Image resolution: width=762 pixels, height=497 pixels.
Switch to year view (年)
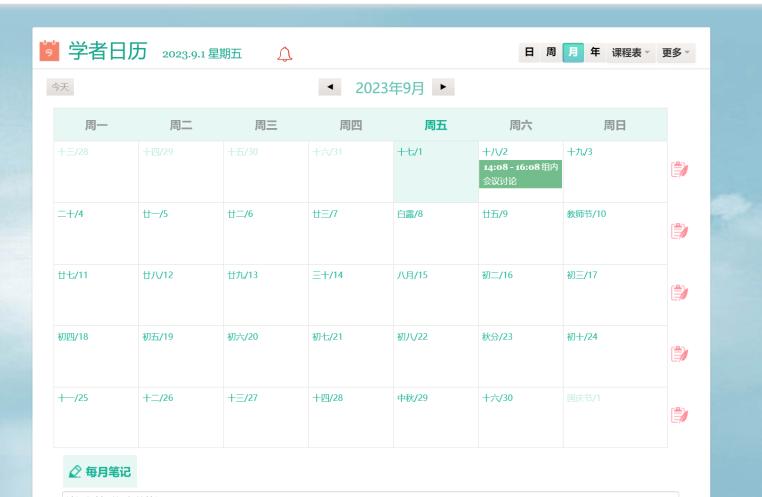[595, 52]
